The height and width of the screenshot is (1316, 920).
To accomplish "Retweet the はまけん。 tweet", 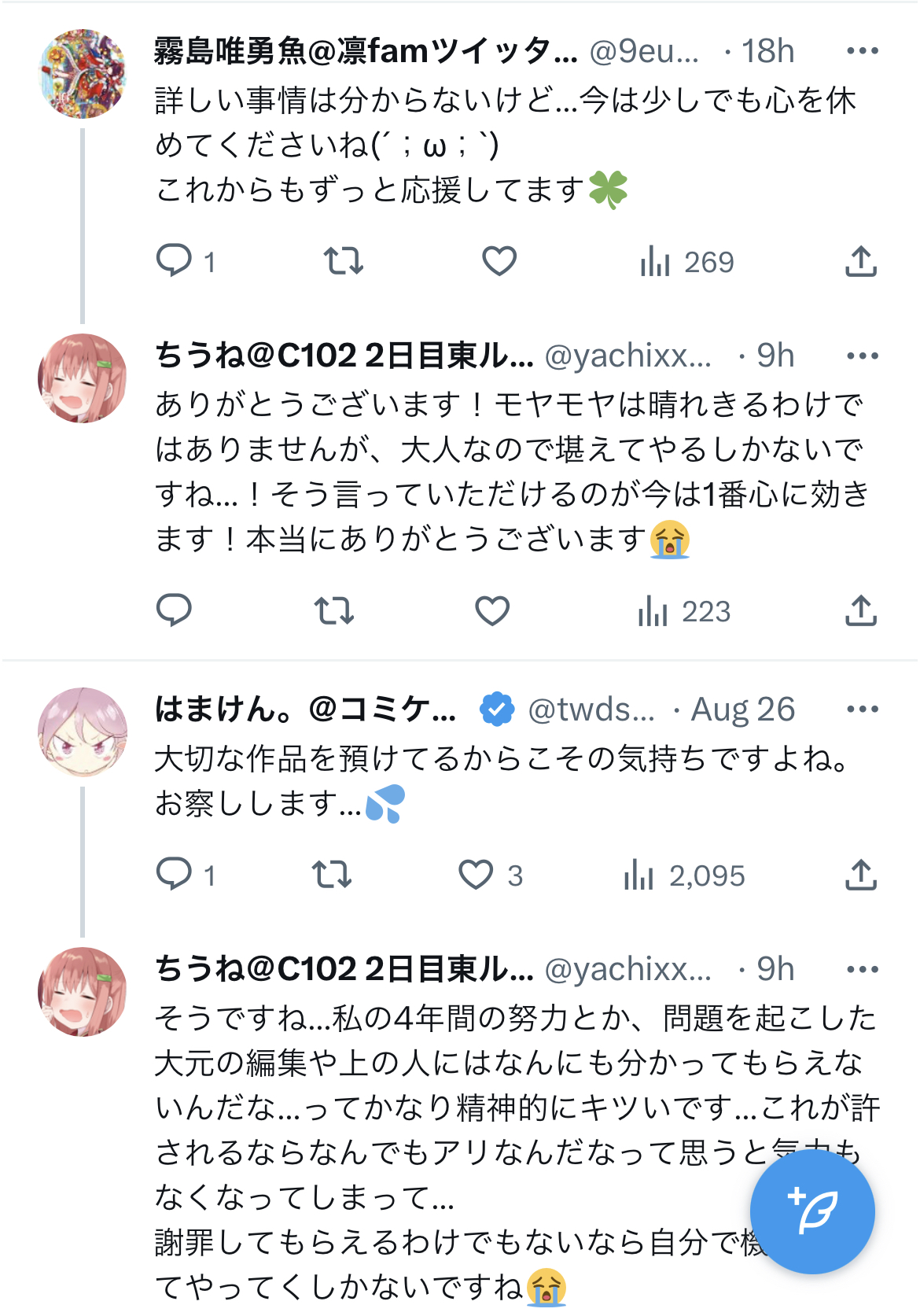I will click(332, 875).
